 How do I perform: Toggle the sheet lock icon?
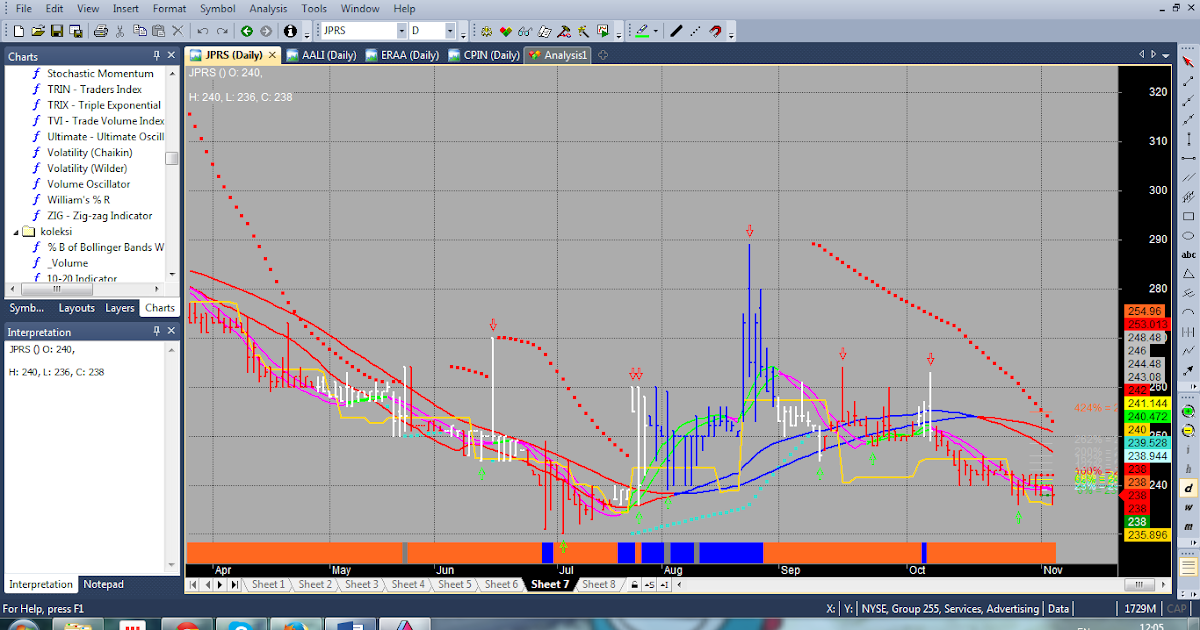pos(634,584)
